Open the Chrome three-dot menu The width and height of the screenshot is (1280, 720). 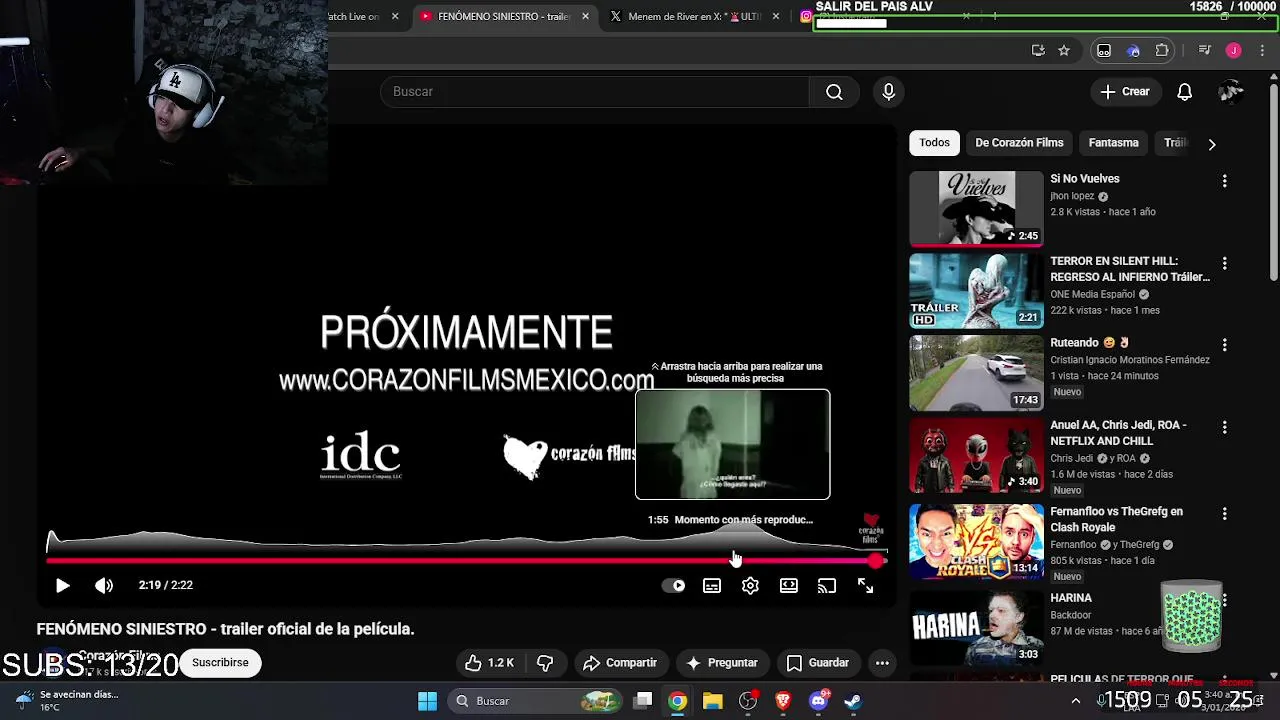point(1260,51)
